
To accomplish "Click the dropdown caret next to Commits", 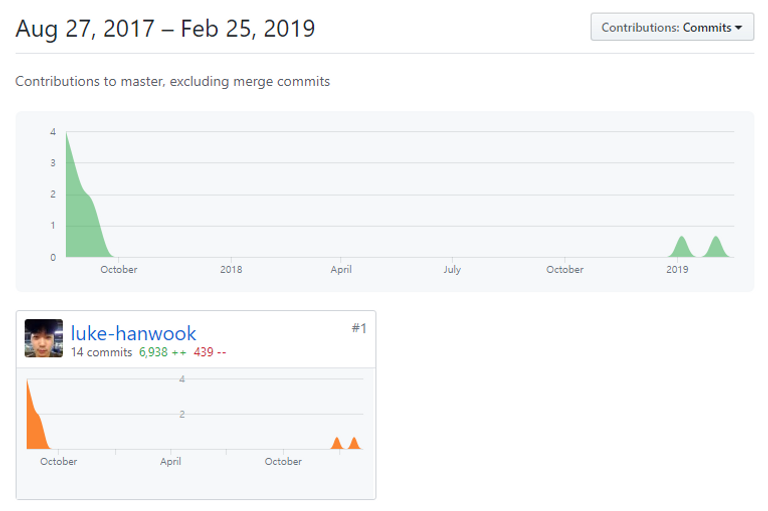I will (738, 28).
